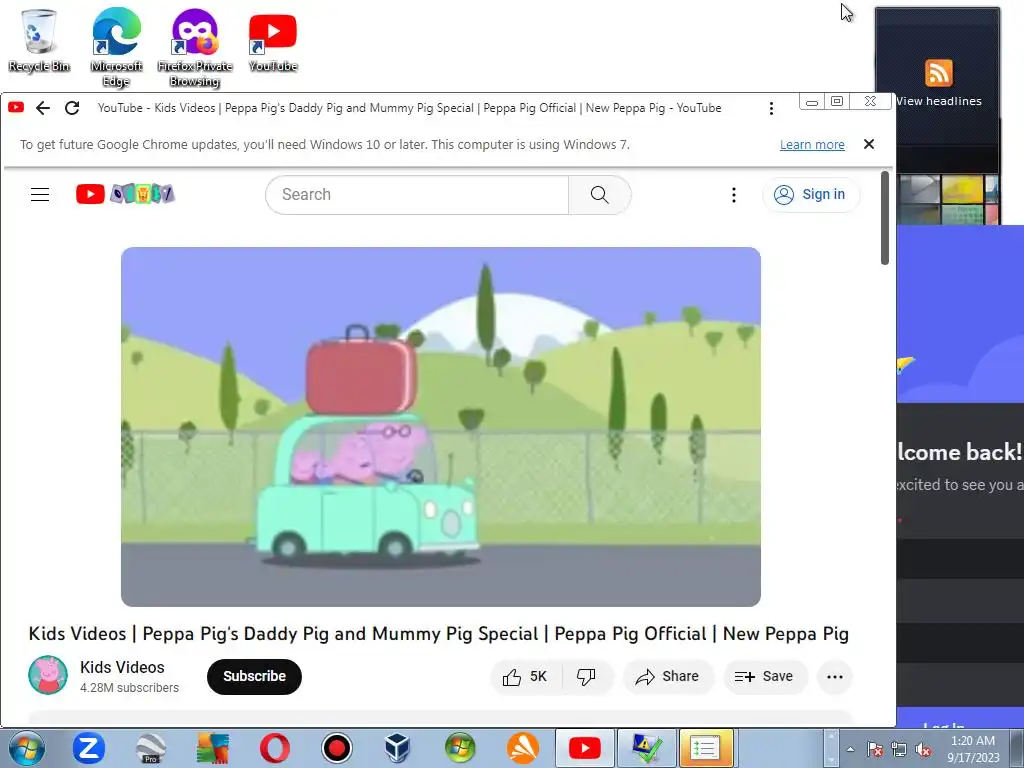1024x768 pixels.
Task: Open the Google Earth Pro taskbar icon
Action: (x=151, y=748)
